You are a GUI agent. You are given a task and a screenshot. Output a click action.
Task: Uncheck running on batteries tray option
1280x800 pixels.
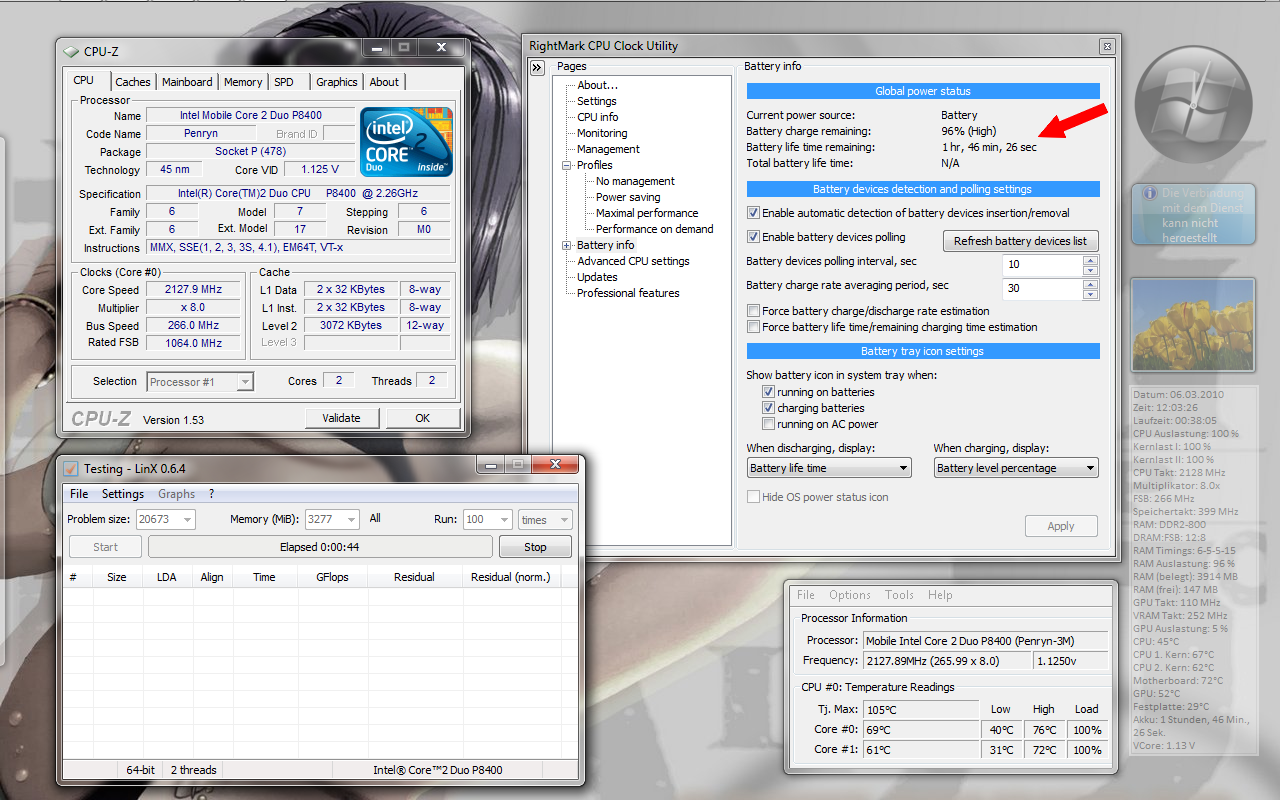768,392
